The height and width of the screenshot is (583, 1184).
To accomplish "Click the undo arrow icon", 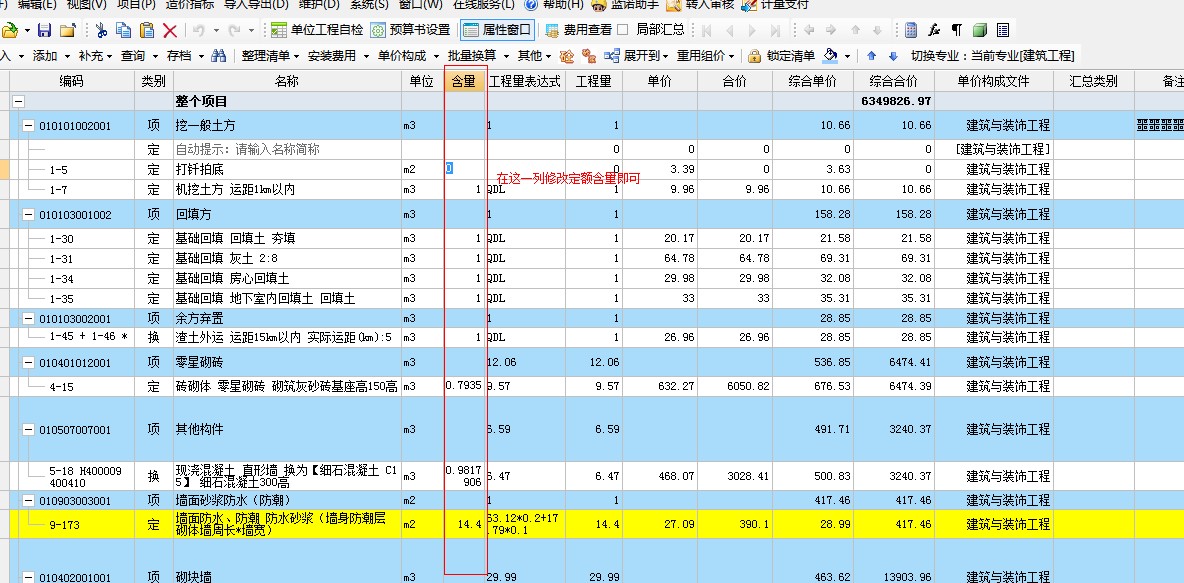I will pyautogui.click(x=199, y=30).
